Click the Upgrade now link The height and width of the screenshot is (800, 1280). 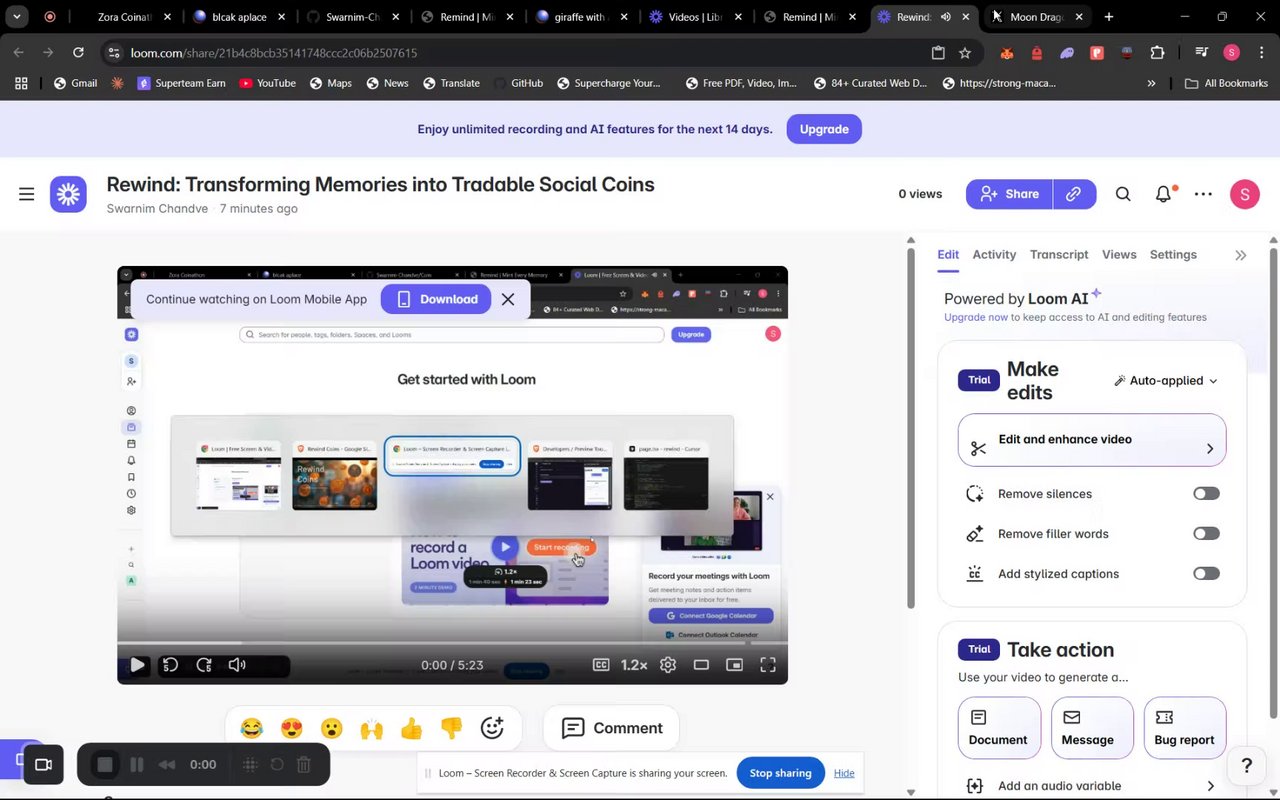976,317
